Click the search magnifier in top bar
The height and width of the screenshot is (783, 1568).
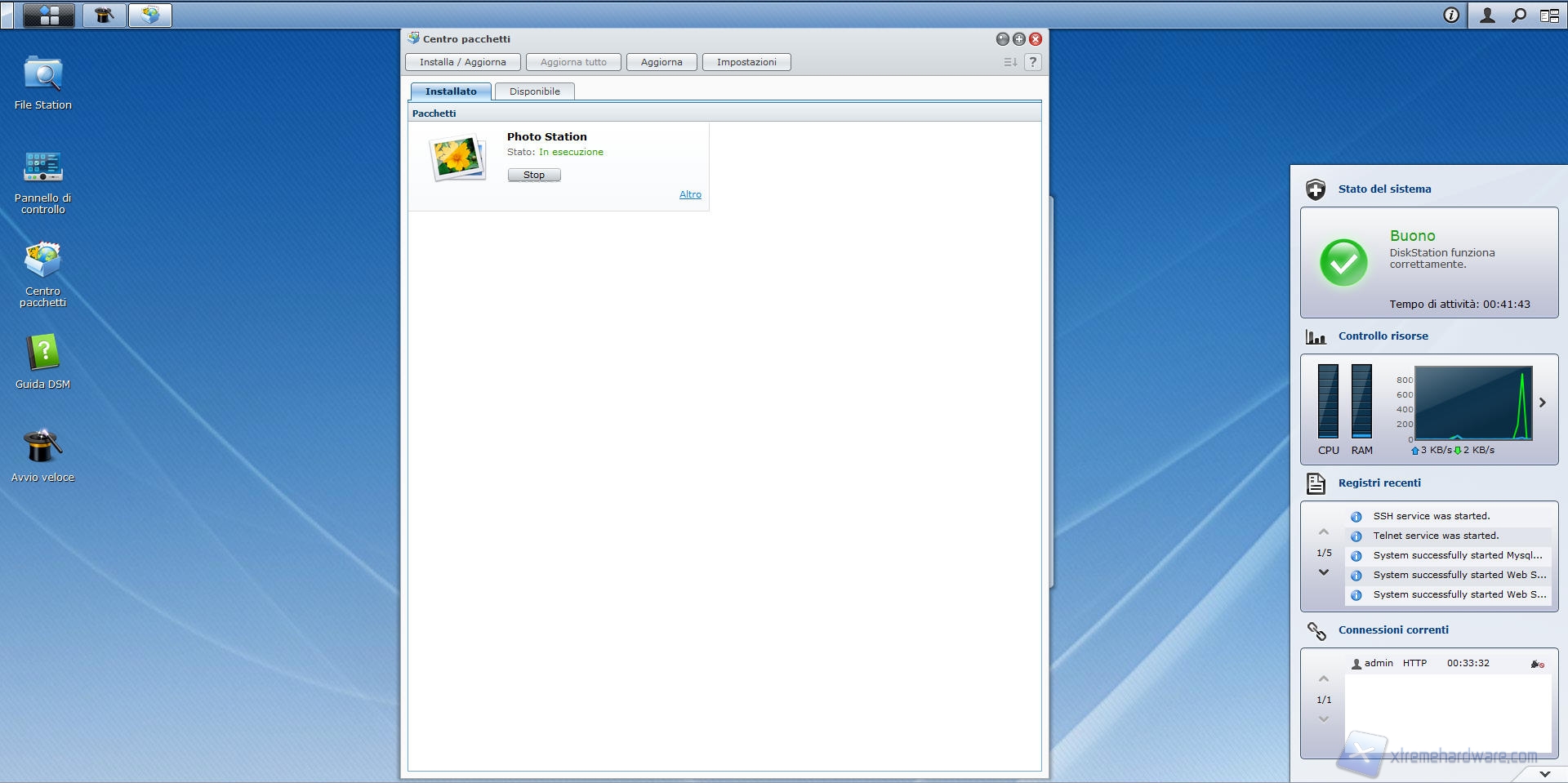[1518, 15]
